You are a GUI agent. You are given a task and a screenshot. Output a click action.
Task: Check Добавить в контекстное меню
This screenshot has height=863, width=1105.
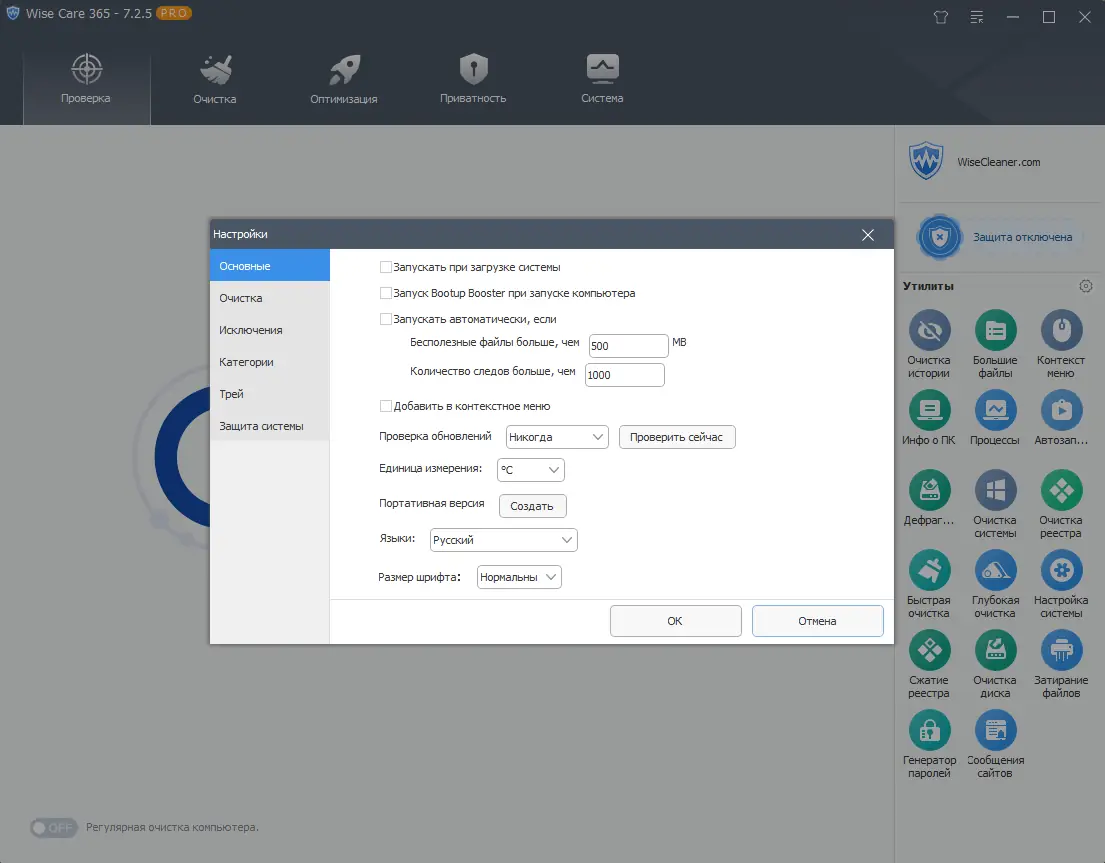pyautogui.click(x=385, y=406)
